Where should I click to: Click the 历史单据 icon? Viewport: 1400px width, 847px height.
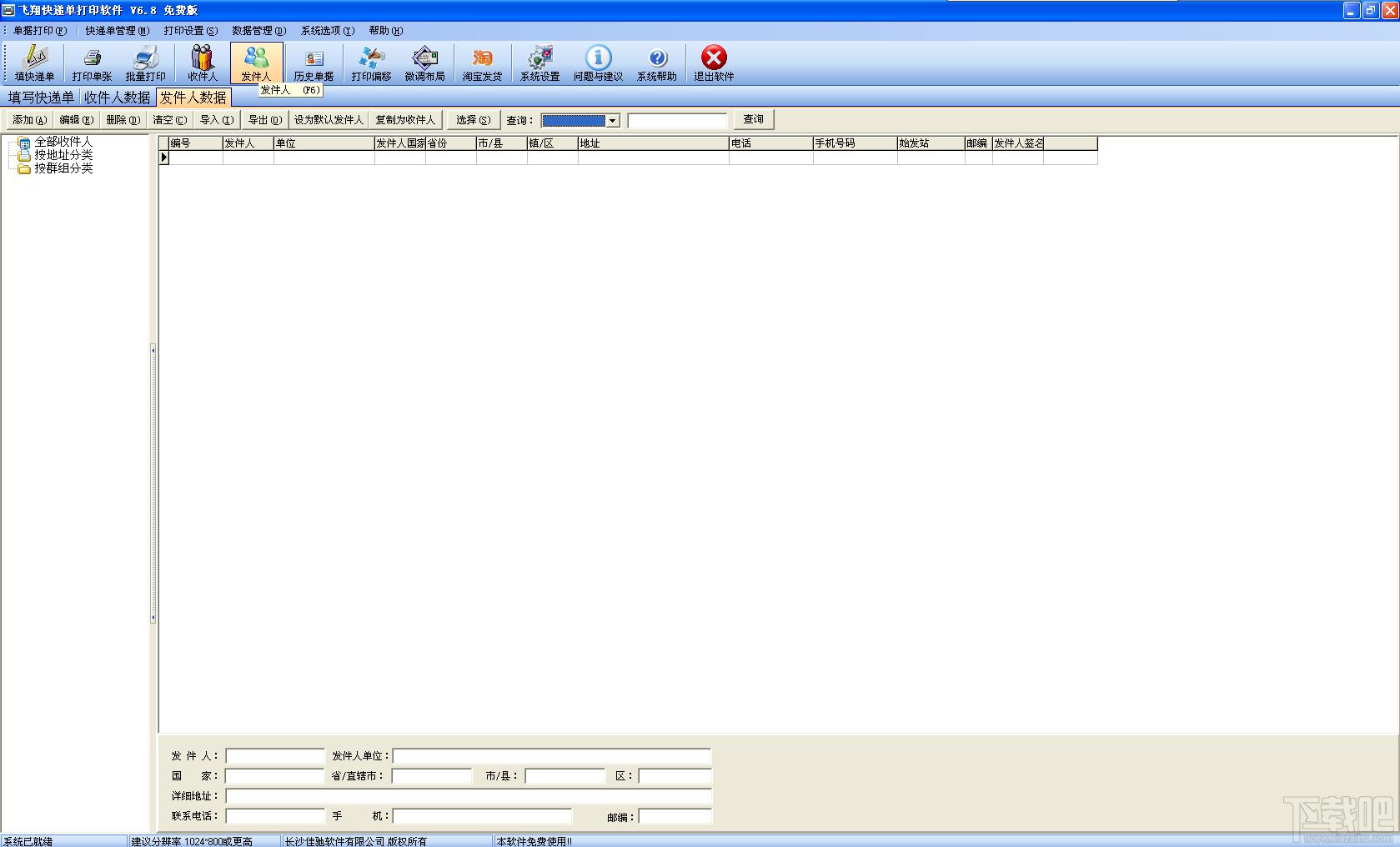(x=314, y=63)
